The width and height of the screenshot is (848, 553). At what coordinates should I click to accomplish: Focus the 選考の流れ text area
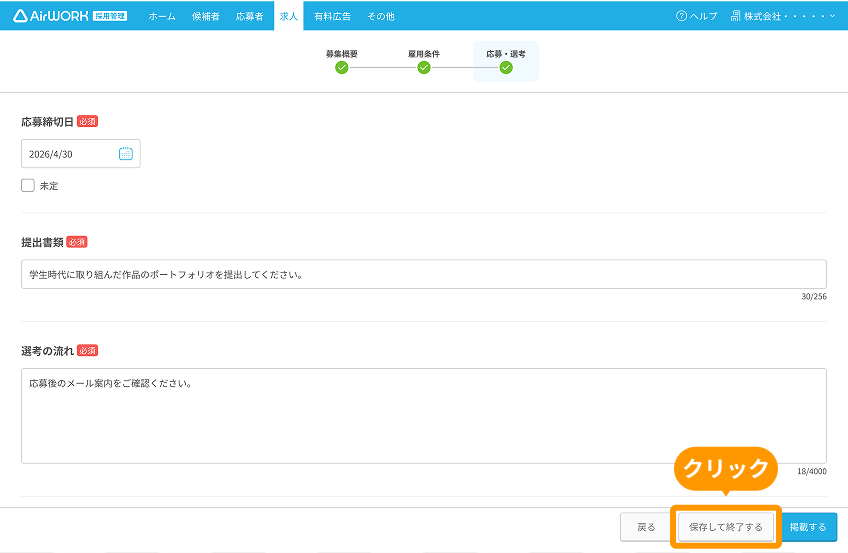tap(424, 416)
